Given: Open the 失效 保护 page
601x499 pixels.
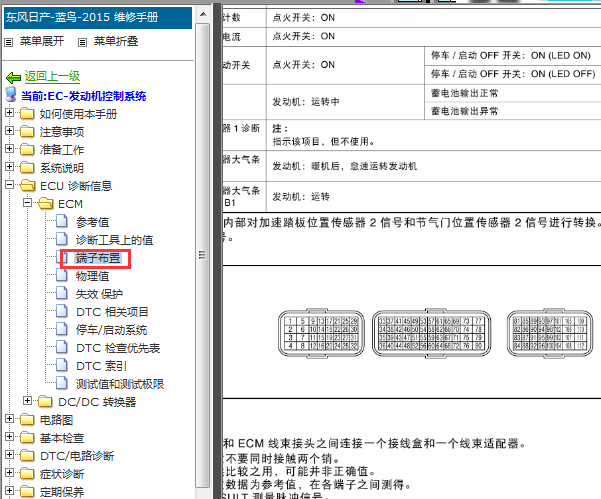Looking at the screenshot, I should 99,294.
